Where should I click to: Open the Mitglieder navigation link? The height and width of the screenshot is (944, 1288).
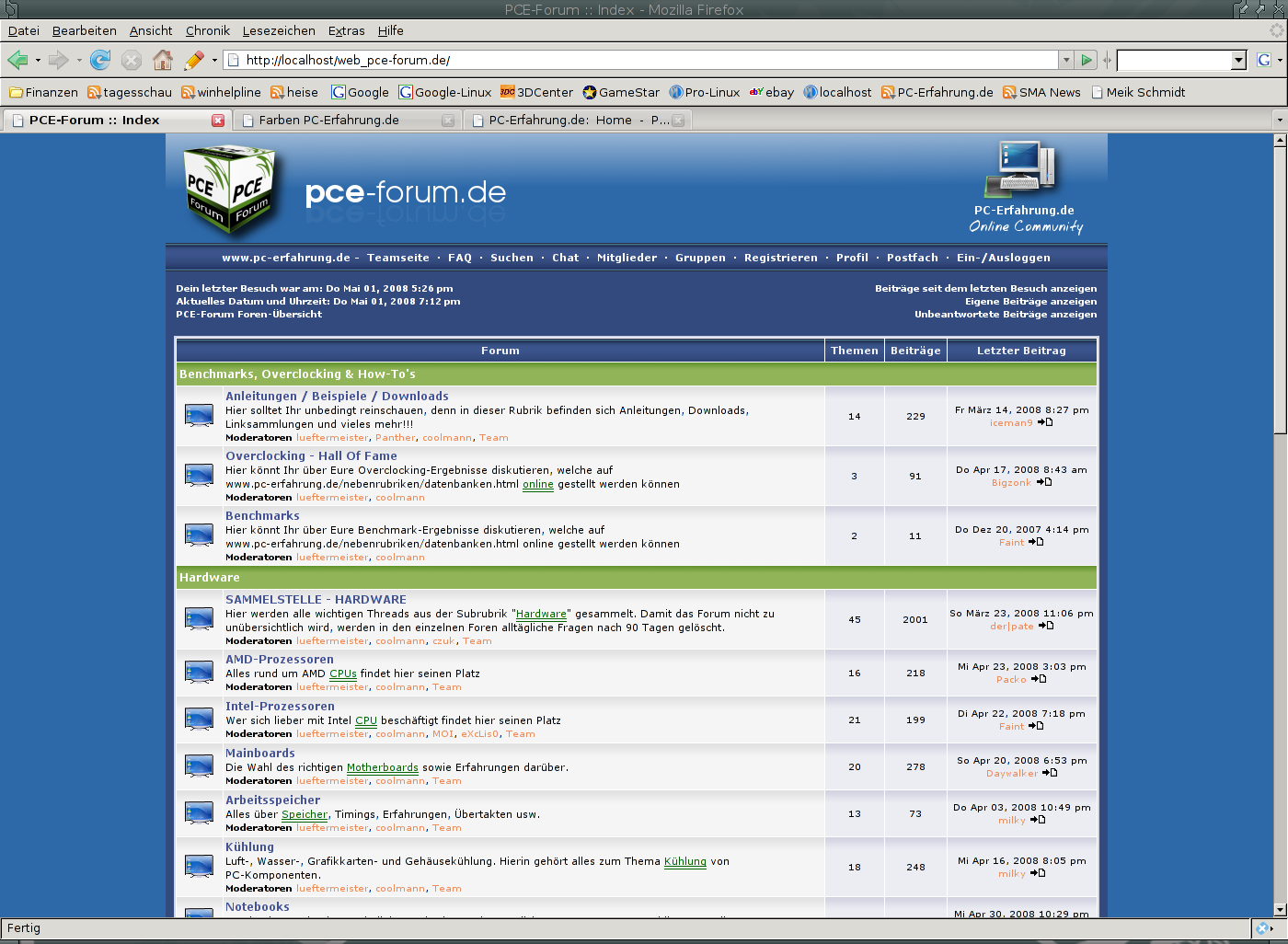pos(627,259)
